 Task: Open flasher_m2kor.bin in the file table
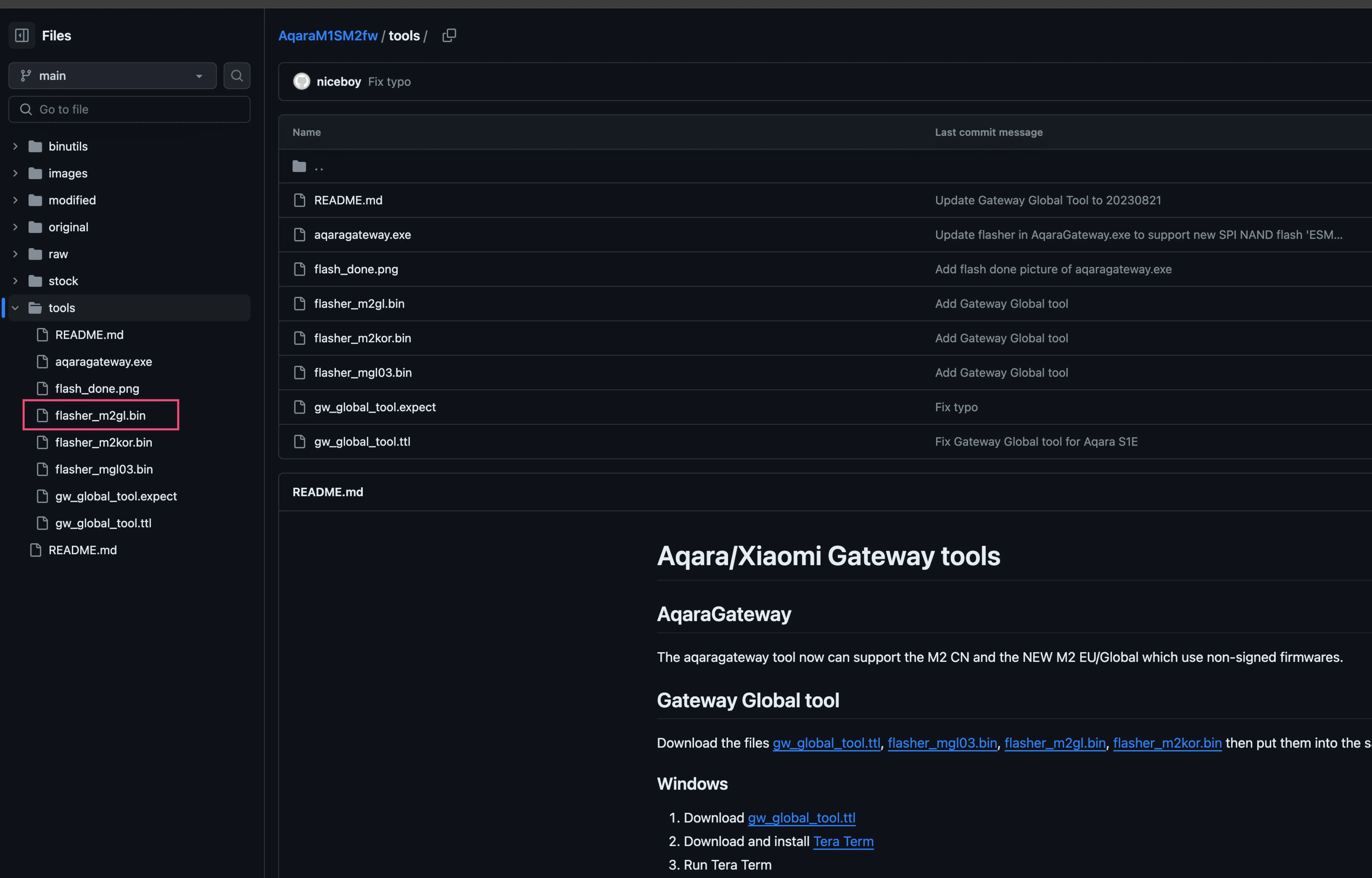(363, 338)
